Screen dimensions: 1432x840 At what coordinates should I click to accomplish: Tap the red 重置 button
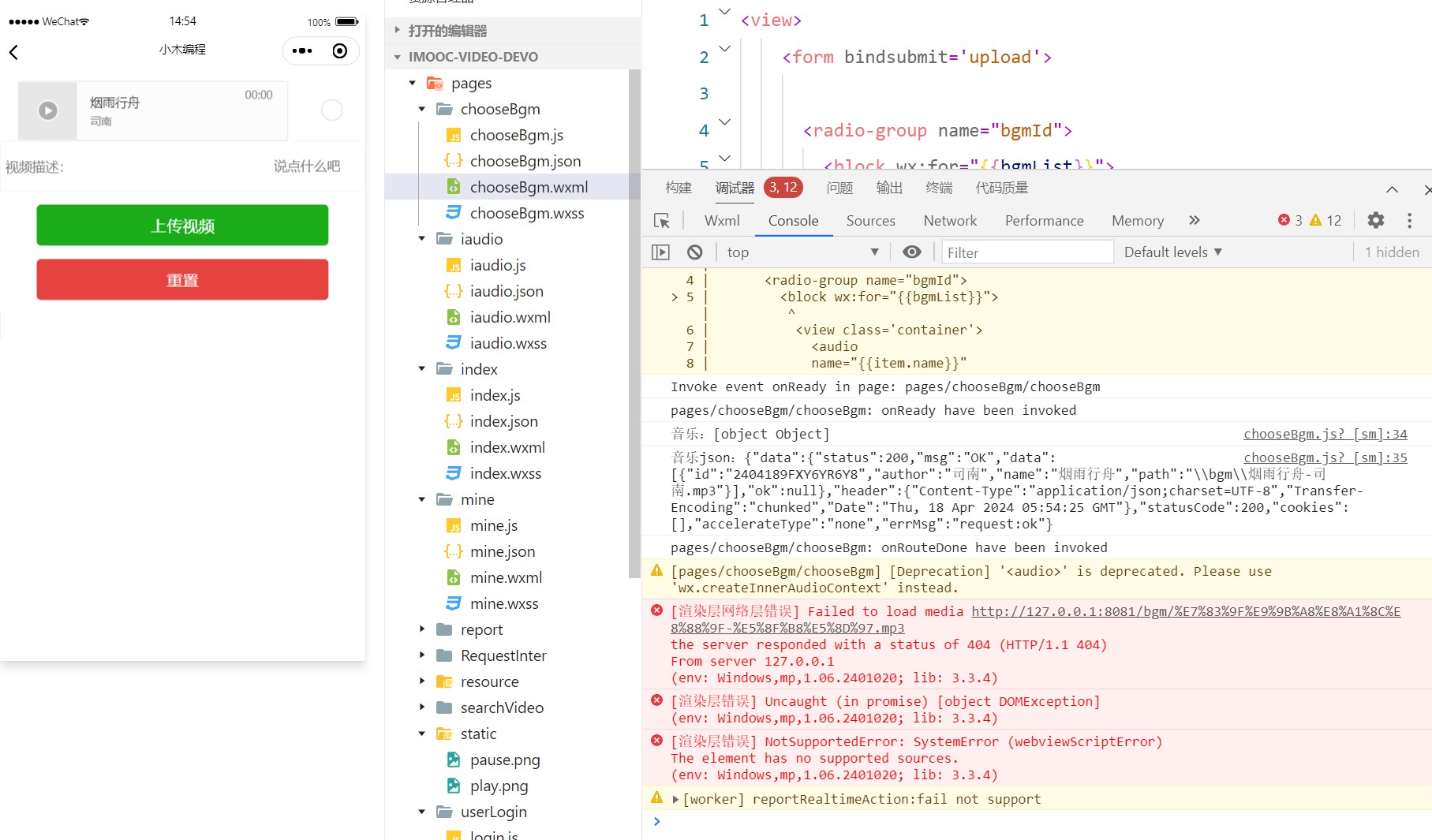tap(182, 280)
